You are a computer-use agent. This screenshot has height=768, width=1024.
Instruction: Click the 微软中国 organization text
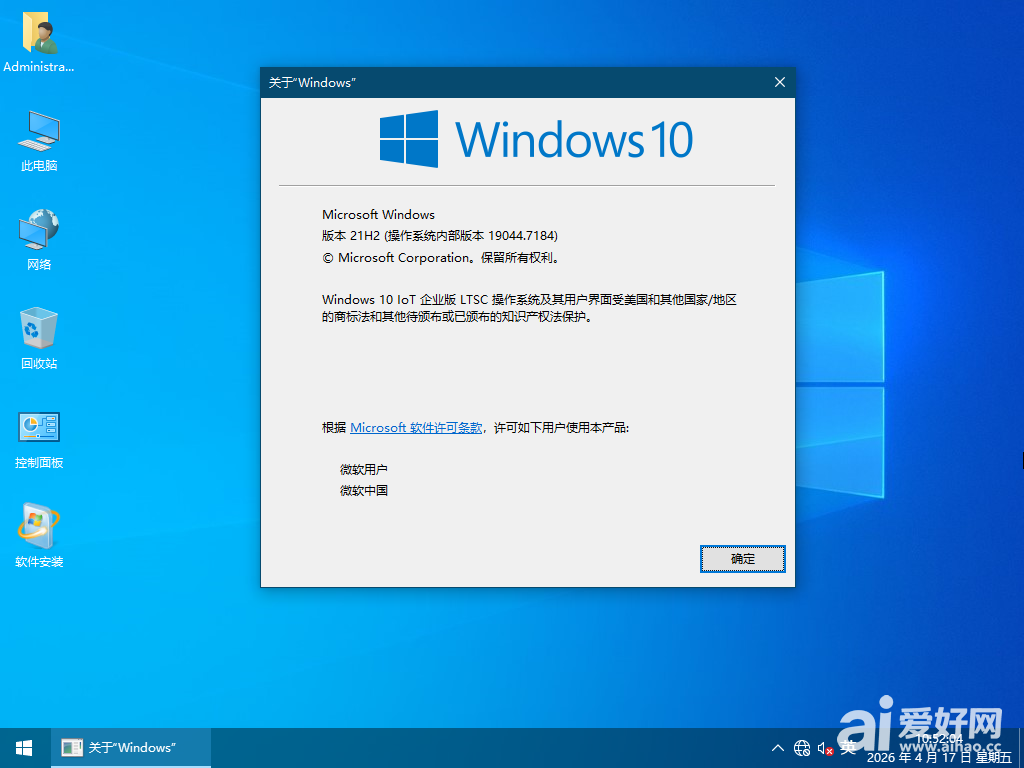tap(364, 490)
